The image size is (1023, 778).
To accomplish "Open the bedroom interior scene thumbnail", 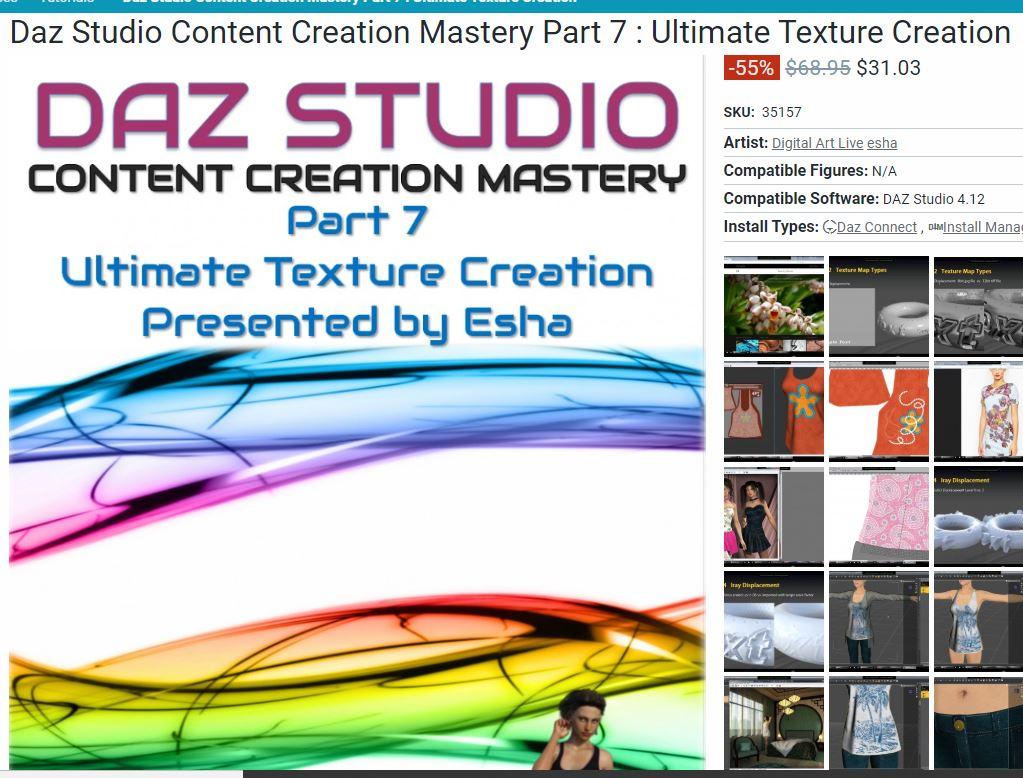I will [774, 723].
